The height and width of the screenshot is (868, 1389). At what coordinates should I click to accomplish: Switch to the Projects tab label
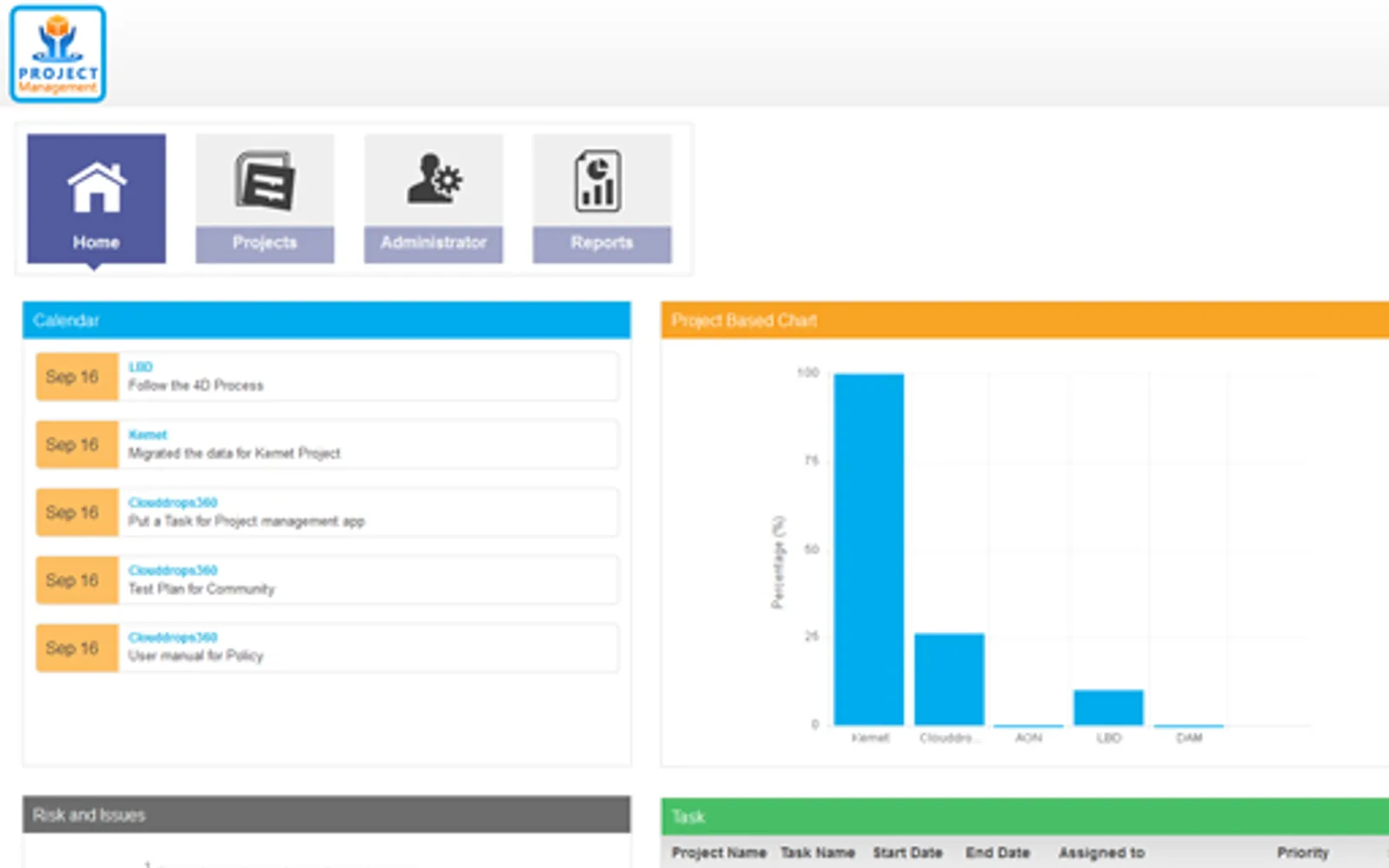click(x=265, y=243)
